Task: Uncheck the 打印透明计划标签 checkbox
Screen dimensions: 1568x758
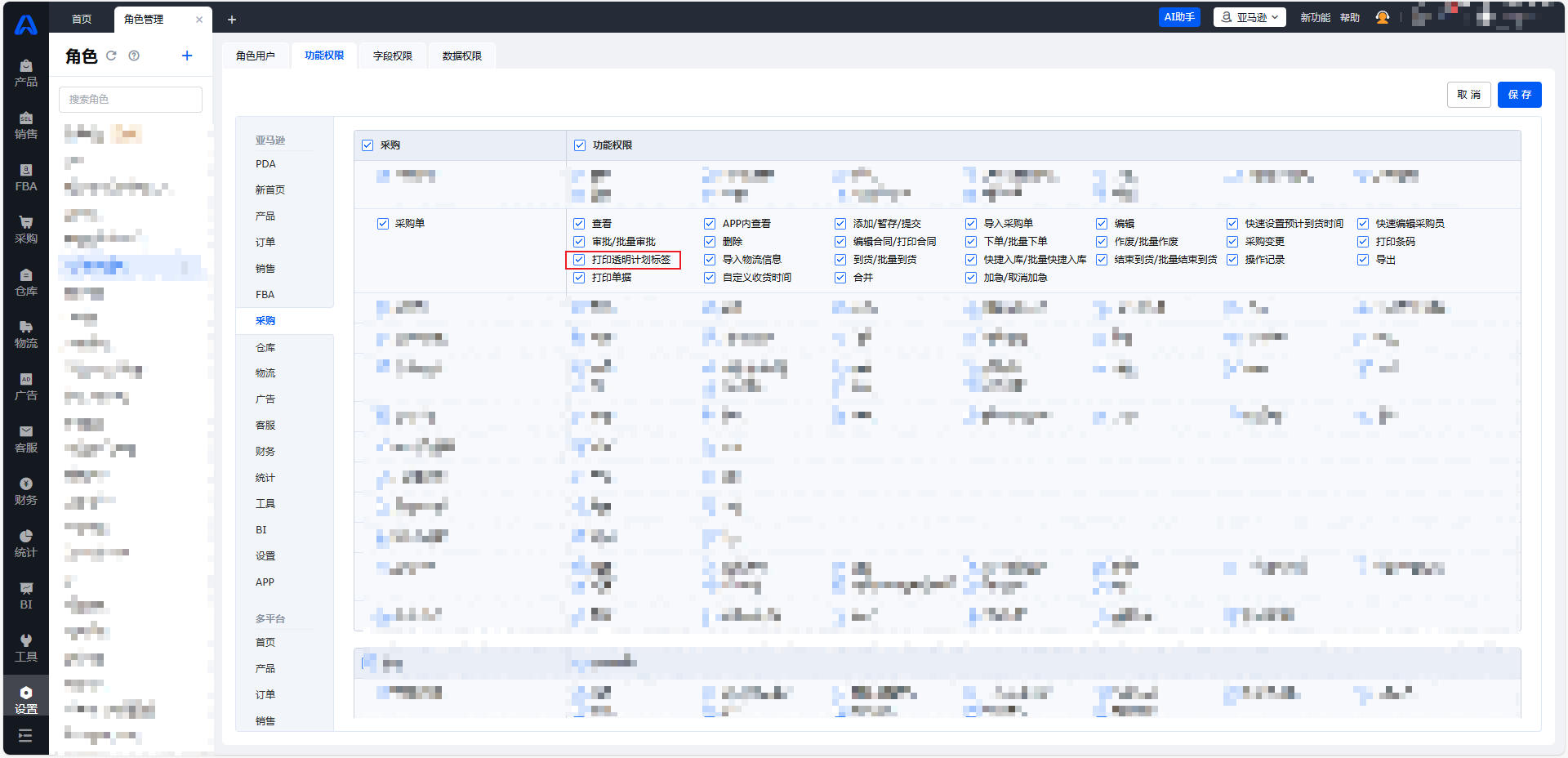Action: tap(579, 260)
